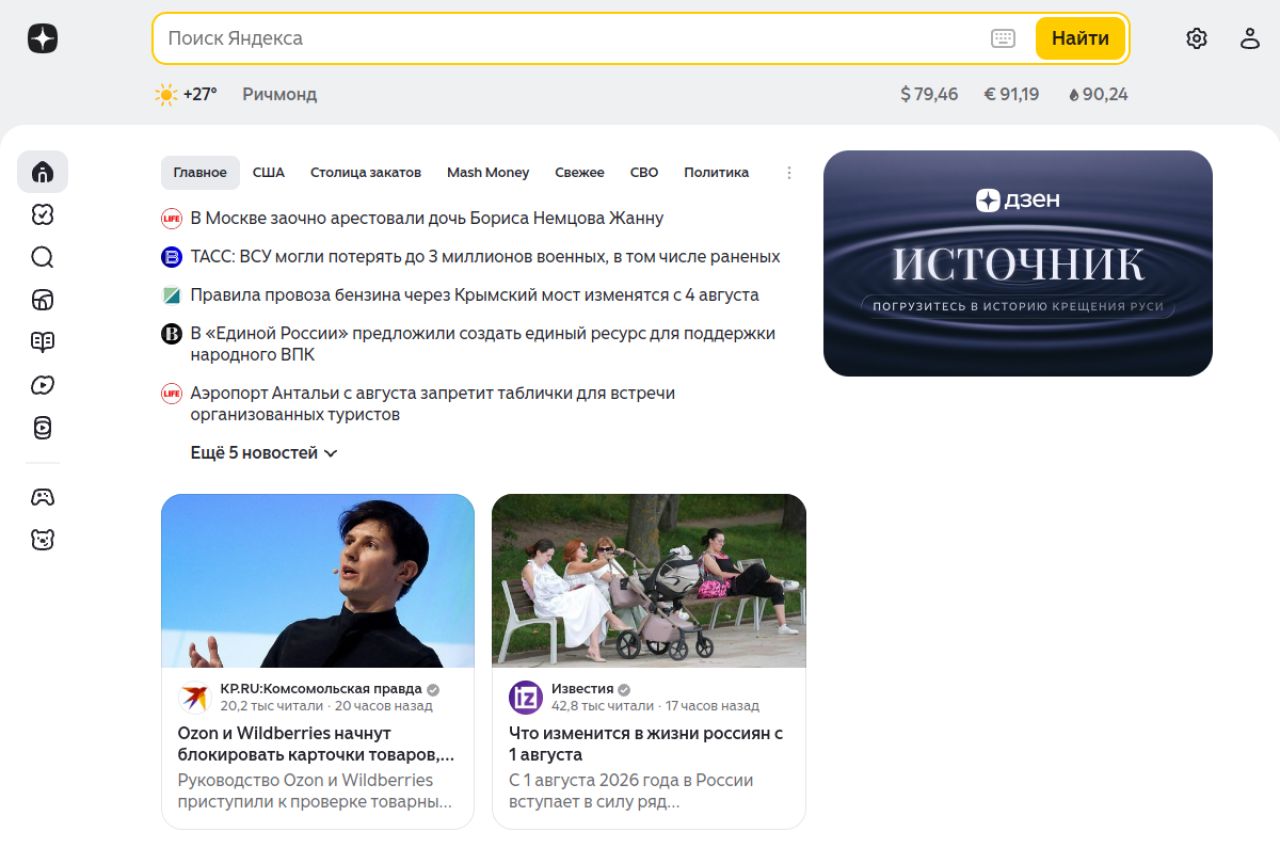Open the Ozon и Wildberries article photo

tap(318, 581)
